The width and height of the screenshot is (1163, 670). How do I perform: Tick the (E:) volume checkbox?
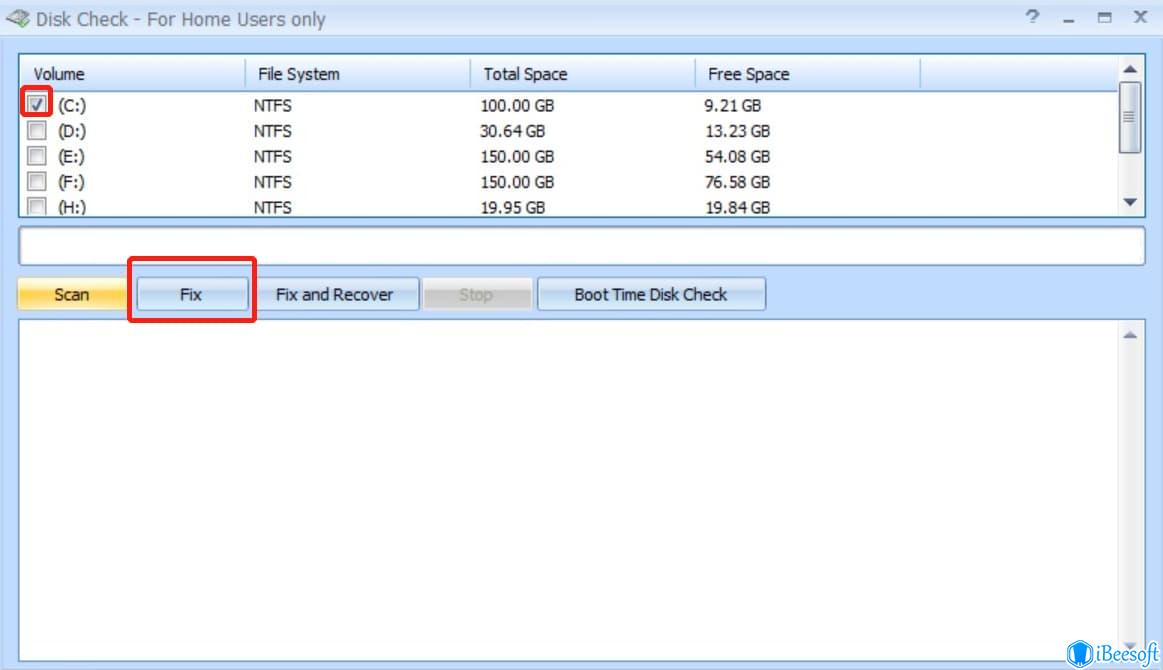36,156
